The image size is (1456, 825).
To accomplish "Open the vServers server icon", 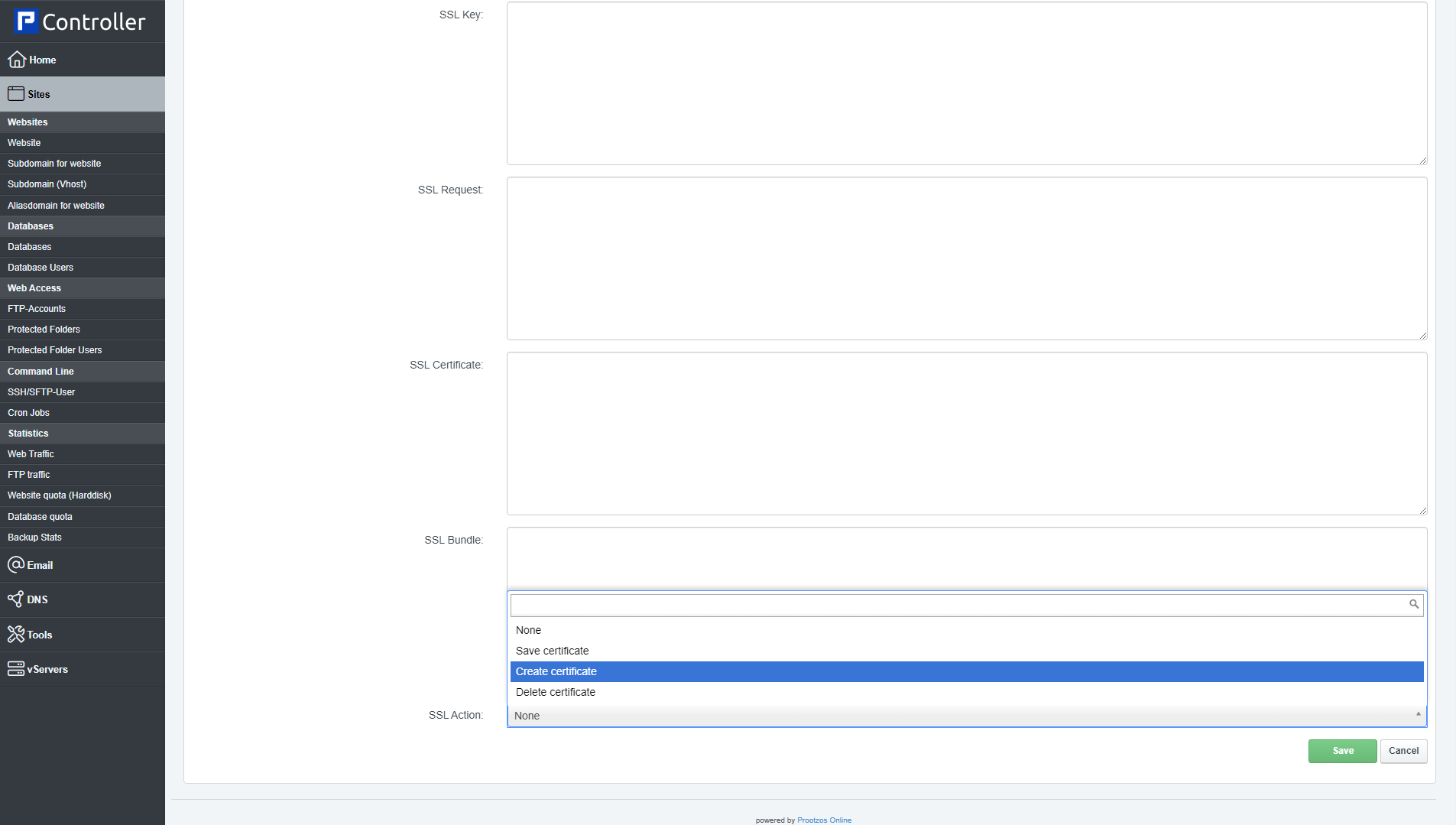I will tap(16, 669).
